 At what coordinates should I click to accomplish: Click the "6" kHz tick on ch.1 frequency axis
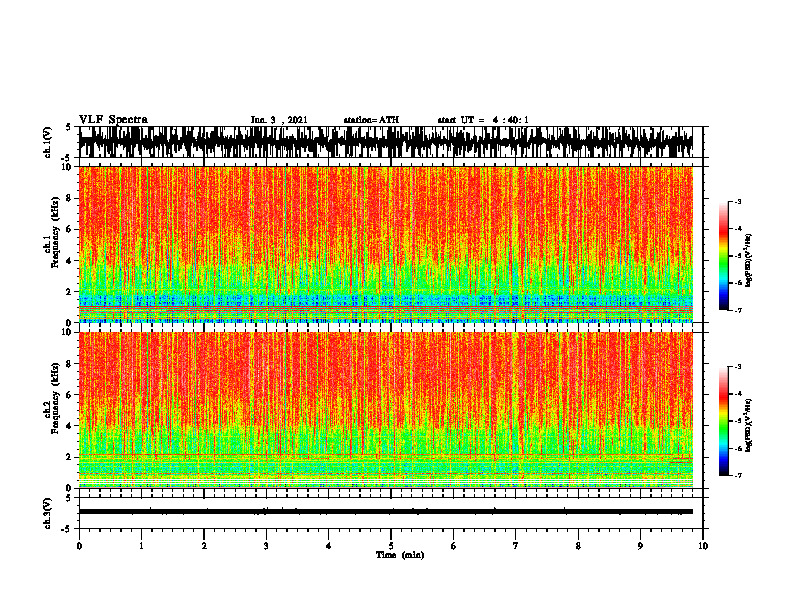pyautogui.click(x=70, y=229)
